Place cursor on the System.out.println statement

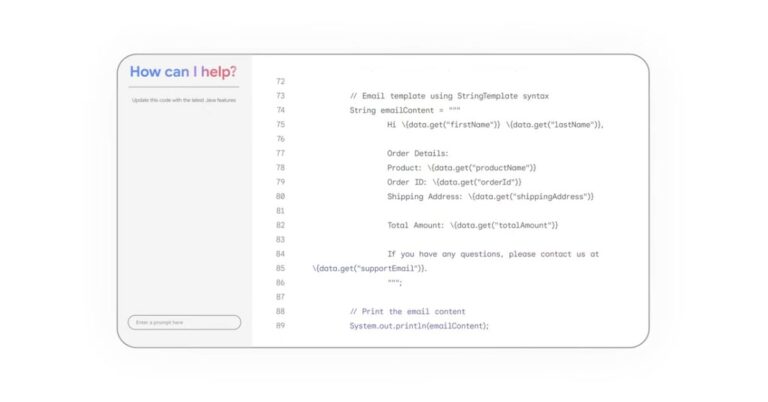pos(419,326)
